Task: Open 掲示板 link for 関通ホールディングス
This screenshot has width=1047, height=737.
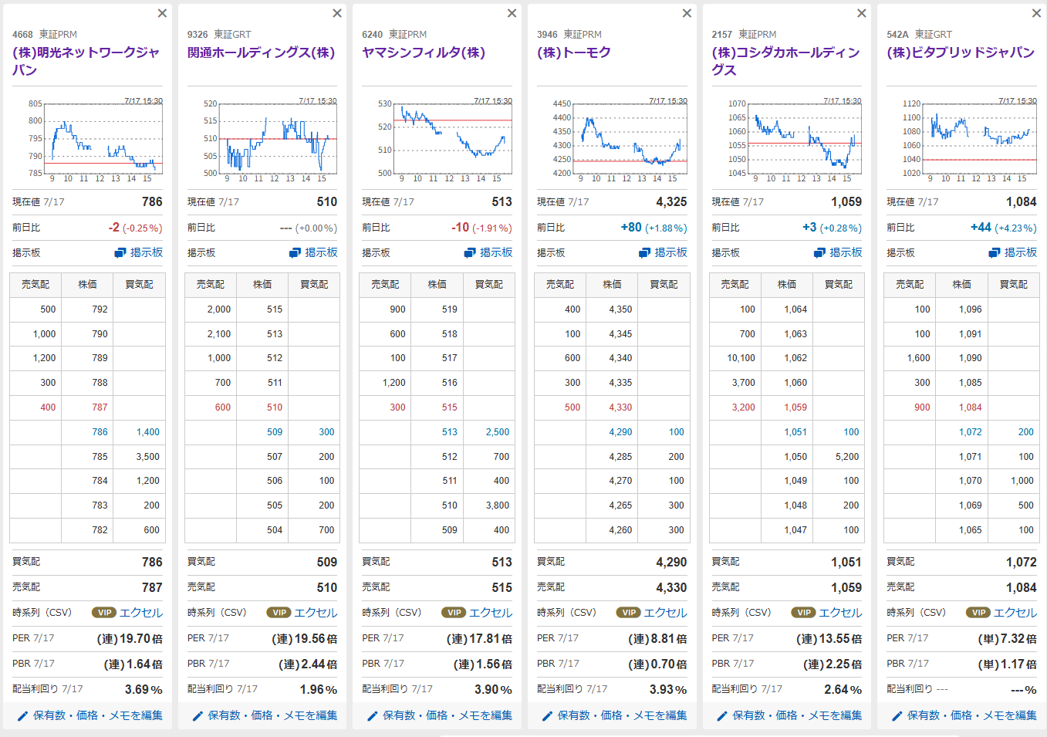Action: tap(313, 252)
